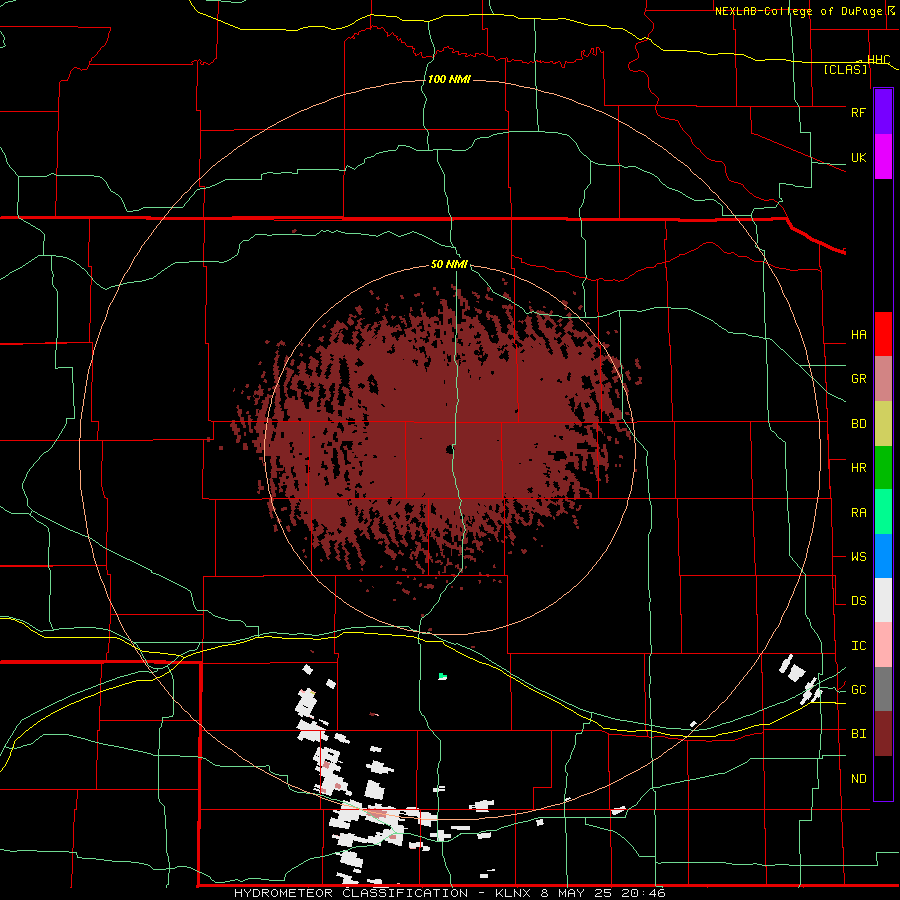This screenshot has width=900, height=900.
Task: Click the 'HHC' product code text
Action: (x=878, y=60)
